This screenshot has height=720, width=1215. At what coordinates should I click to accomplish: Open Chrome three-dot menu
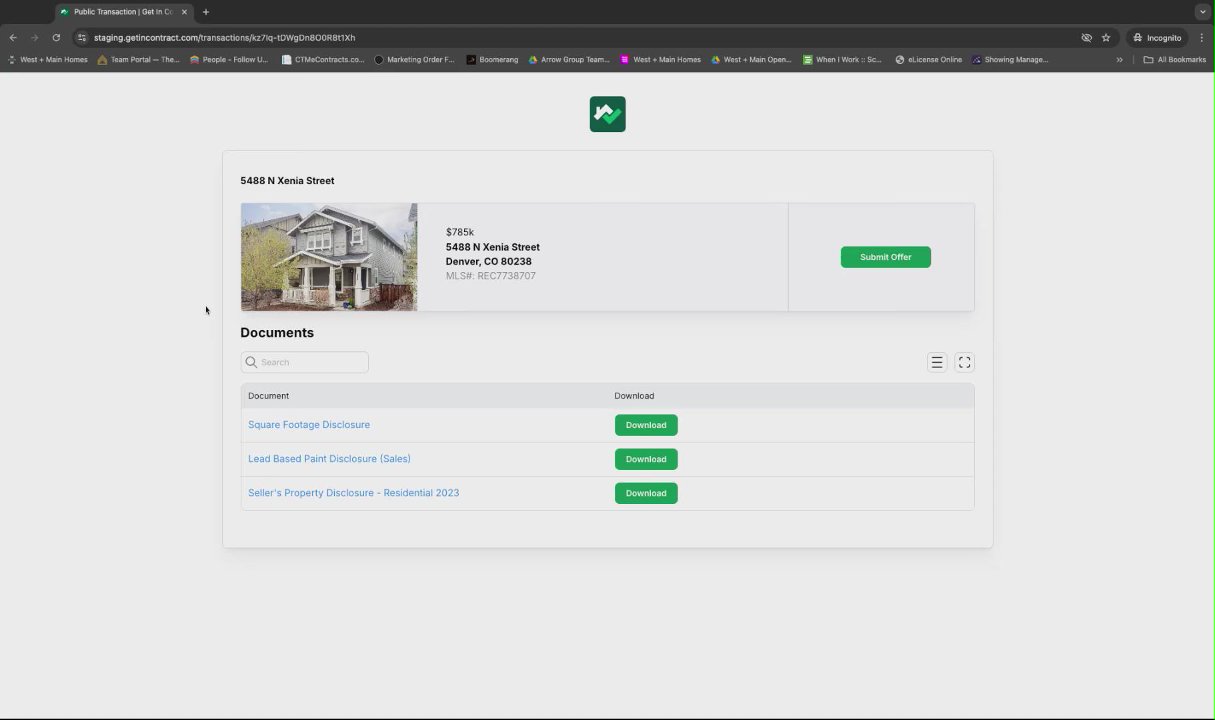[x=1202, y=38]
